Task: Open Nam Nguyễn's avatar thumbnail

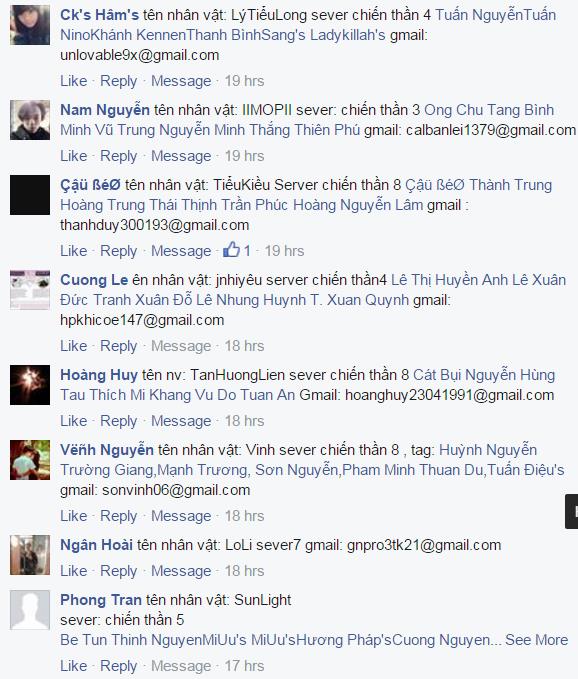Action: [30, 120]
